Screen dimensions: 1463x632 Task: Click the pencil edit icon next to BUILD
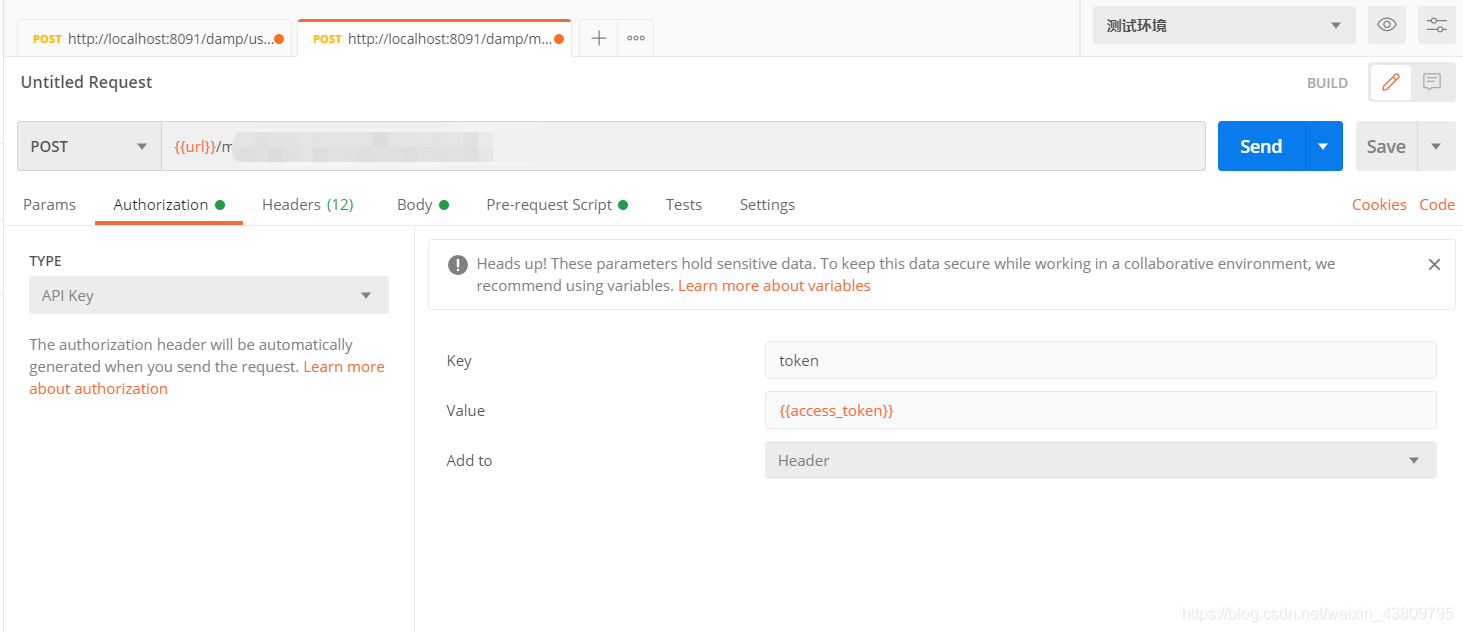1390,83
